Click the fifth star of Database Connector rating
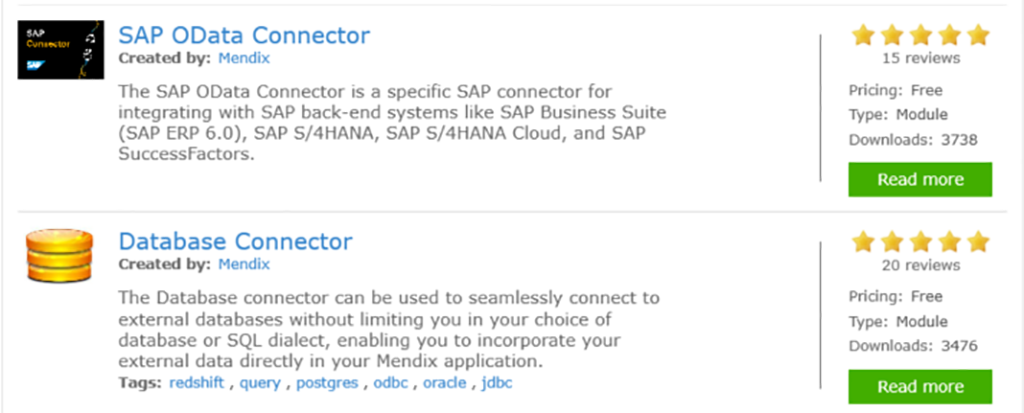Screen dimensions: 1024x413 click(978, 242)
